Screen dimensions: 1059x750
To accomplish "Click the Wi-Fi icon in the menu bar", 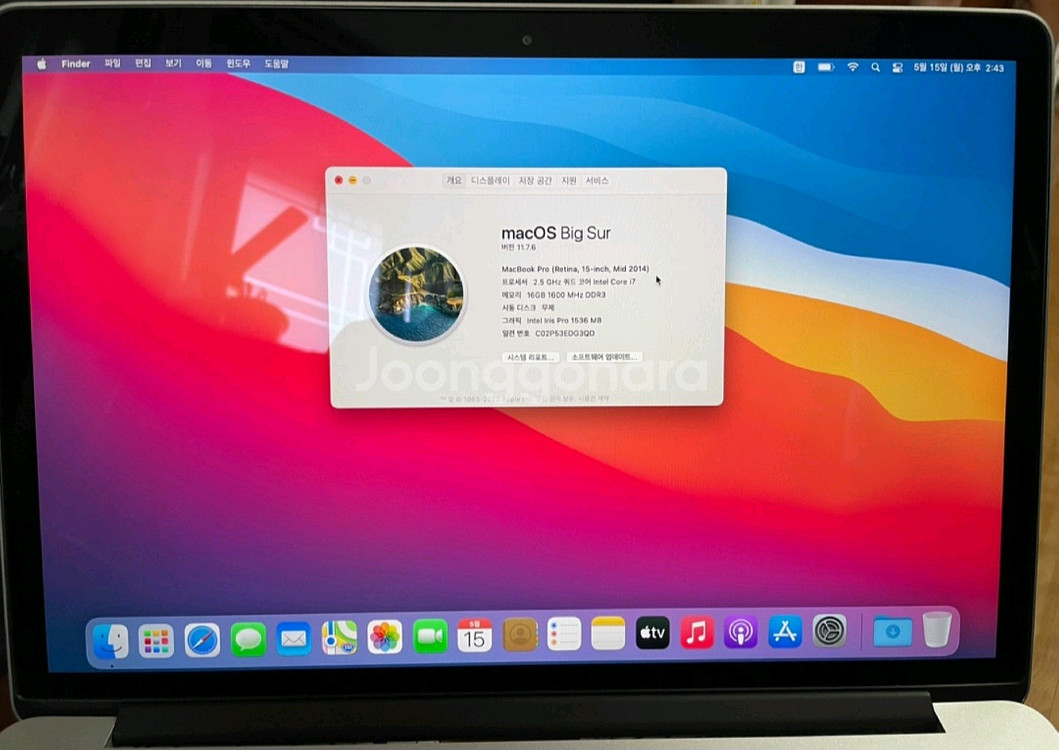I will pyautogui.click(x=852, y=66).
